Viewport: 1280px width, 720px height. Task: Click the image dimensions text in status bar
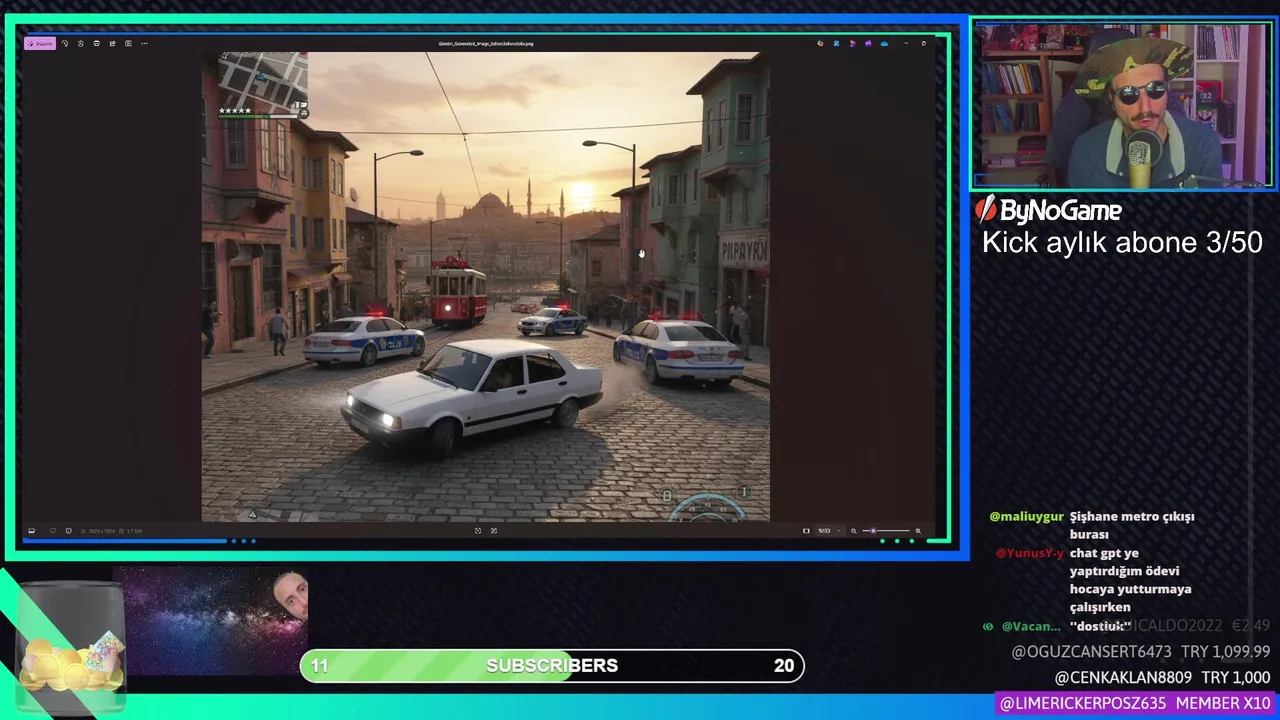coord(103,531)
